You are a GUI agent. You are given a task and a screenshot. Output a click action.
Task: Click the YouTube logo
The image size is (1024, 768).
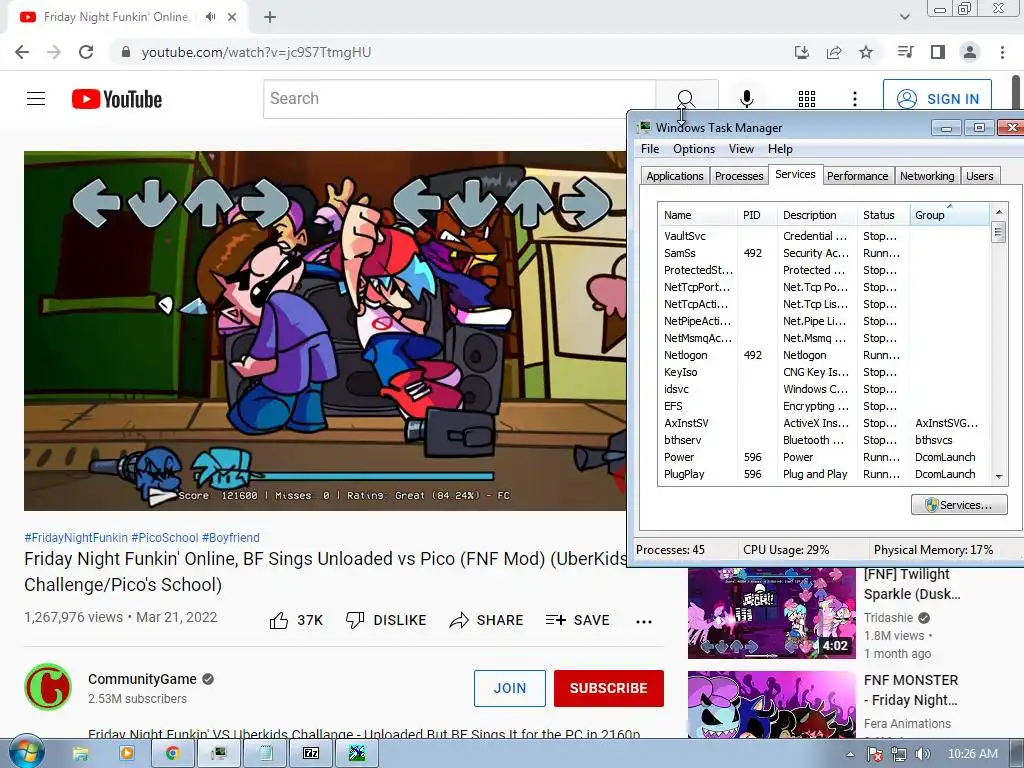[117, 99]
